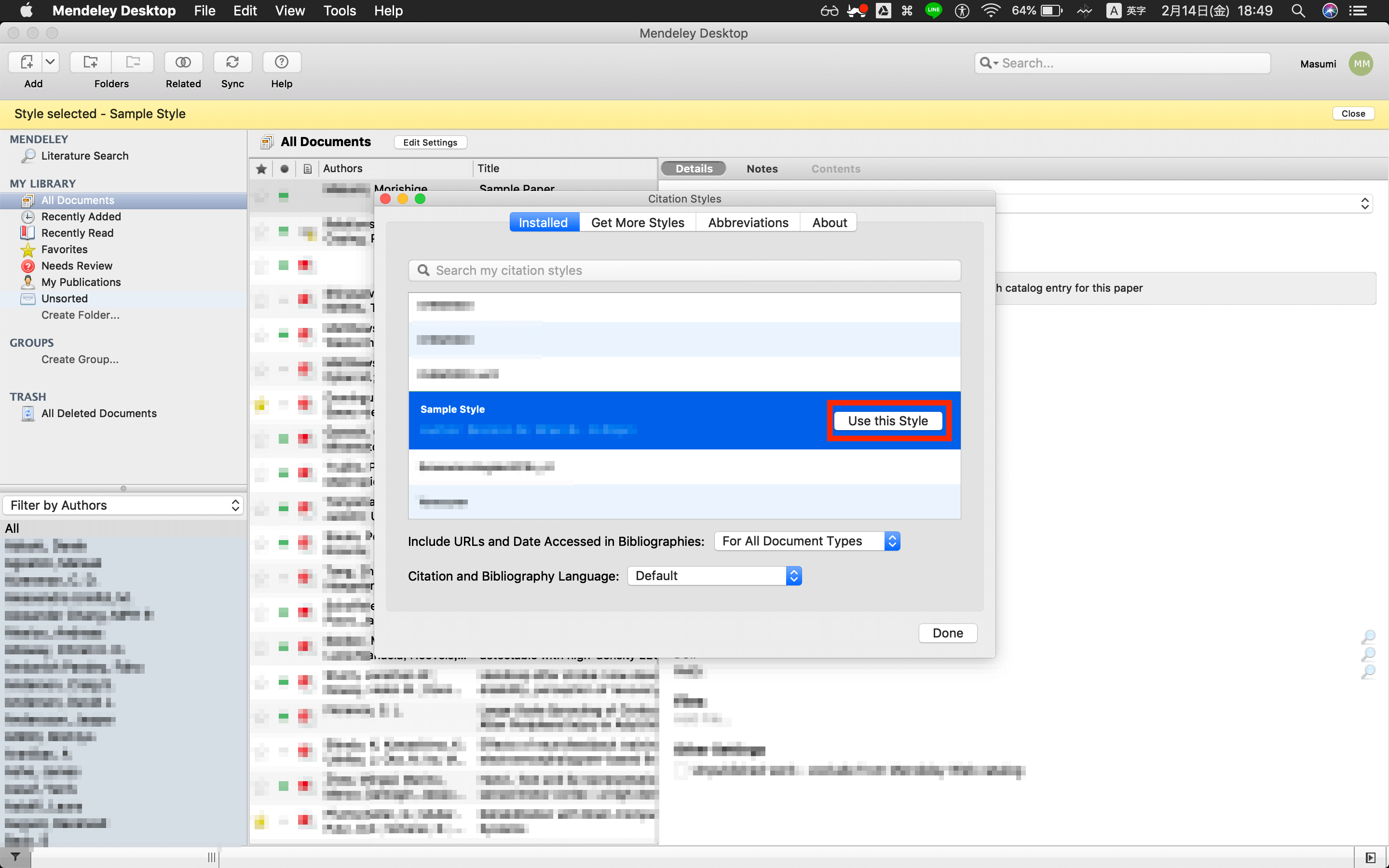
Task: Open the Edit menu
Action: (x=245, y=11)
